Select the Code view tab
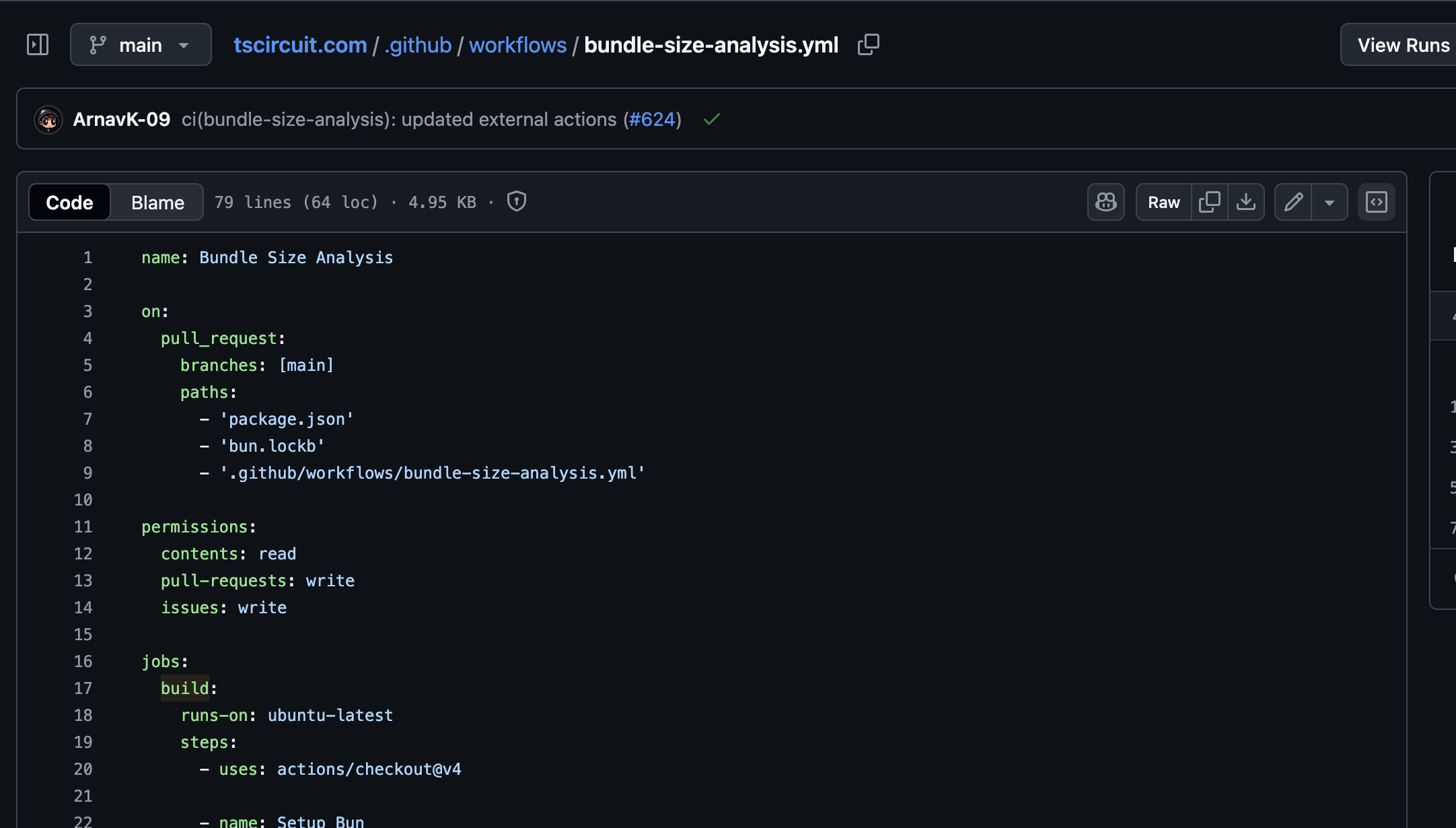 (69, 203)
